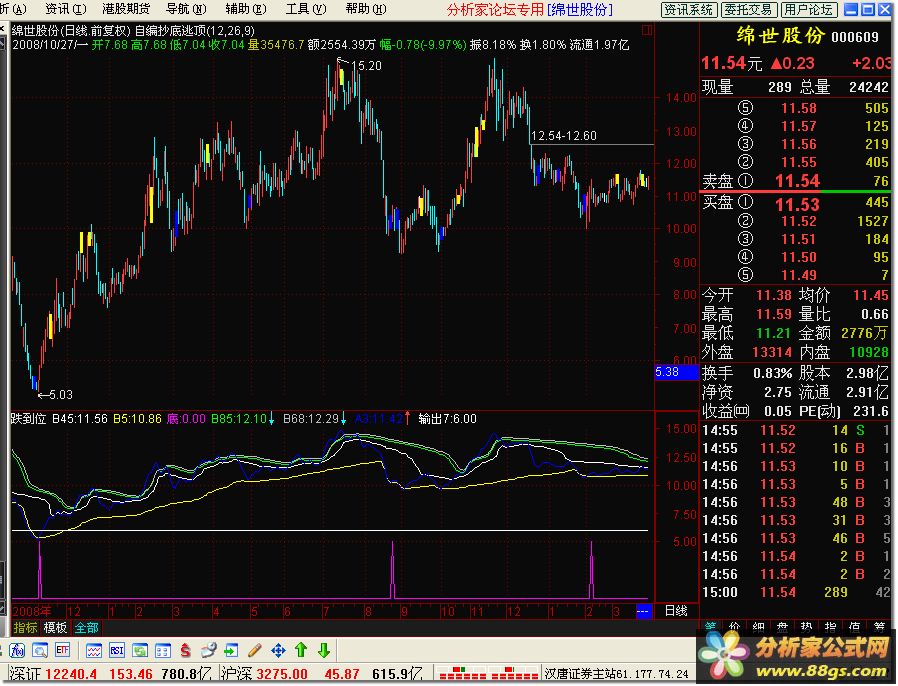Click the B45:11.56 indicator value
Screen dimensions: 898x686
point(80,419)
